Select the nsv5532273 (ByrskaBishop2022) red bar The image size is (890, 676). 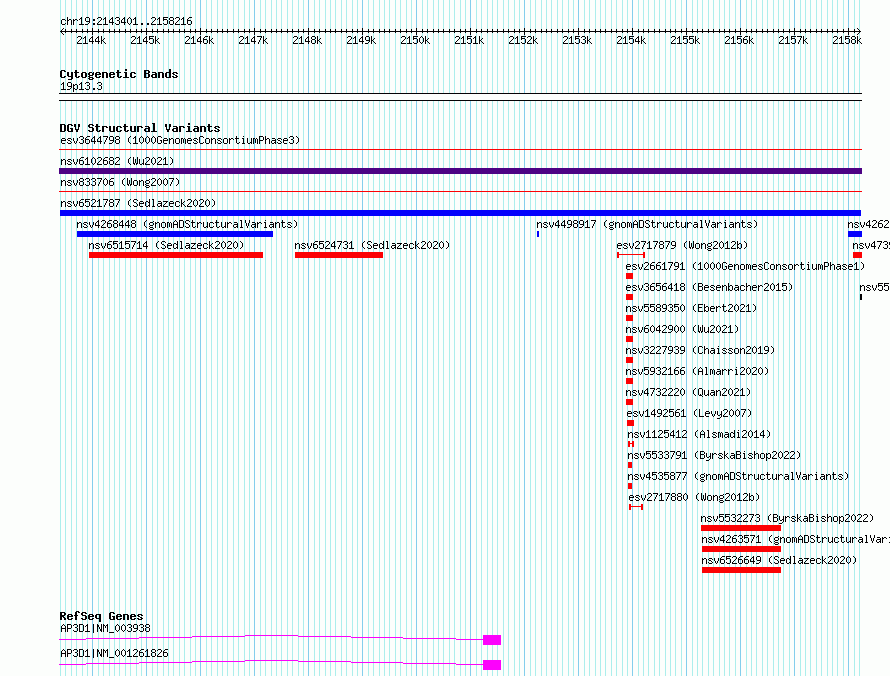tap(741, 528)
